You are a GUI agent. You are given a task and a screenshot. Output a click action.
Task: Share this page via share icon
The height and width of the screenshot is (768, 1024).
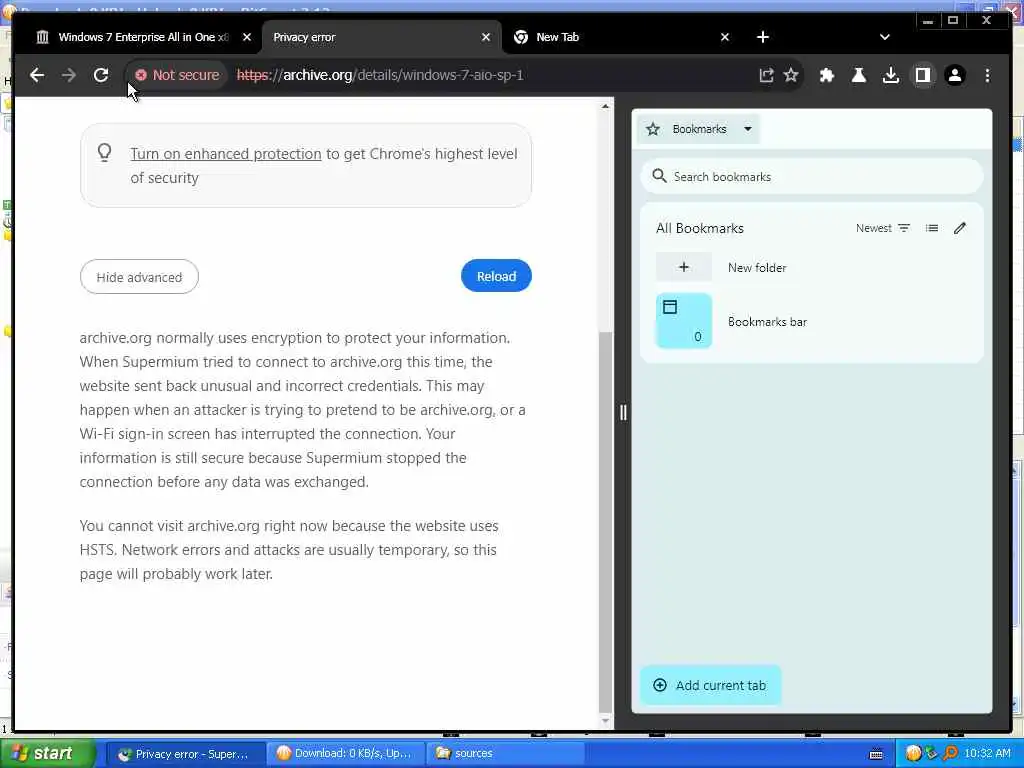coord(766,75)
